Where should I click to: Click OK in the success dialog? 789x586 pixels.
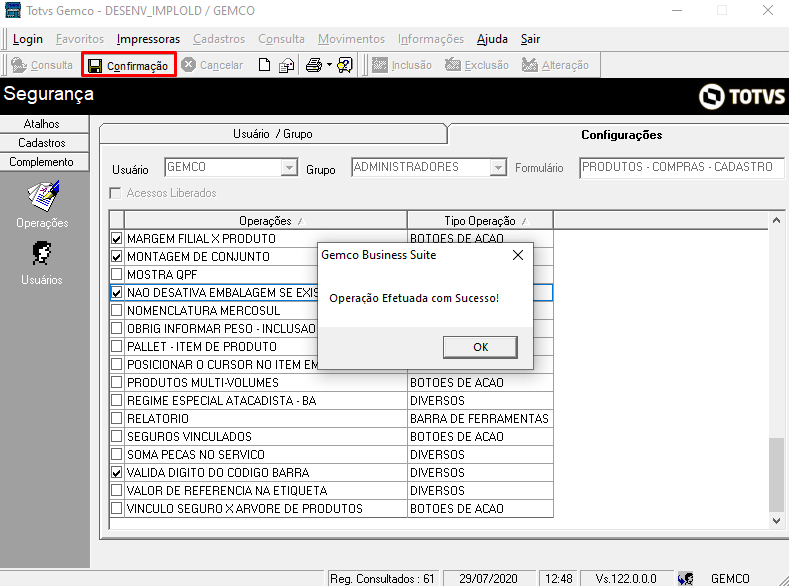tap(480, 347)
